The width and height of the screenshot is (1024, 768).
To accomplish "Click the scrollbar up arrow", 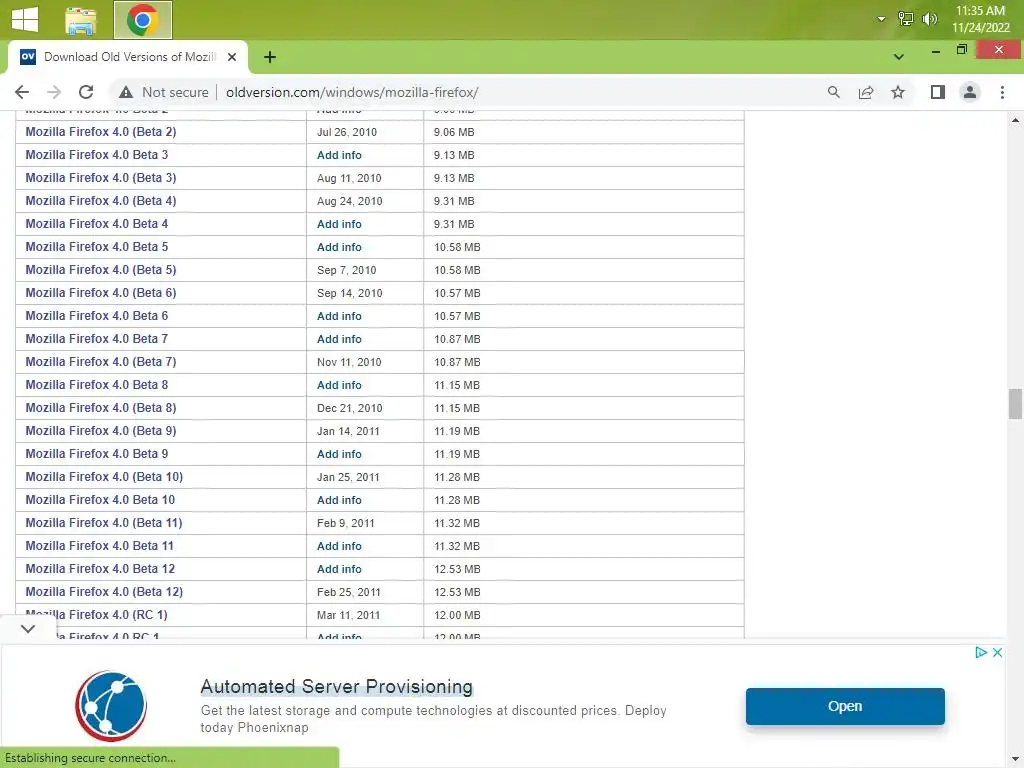I will (x=1015, y=120).
